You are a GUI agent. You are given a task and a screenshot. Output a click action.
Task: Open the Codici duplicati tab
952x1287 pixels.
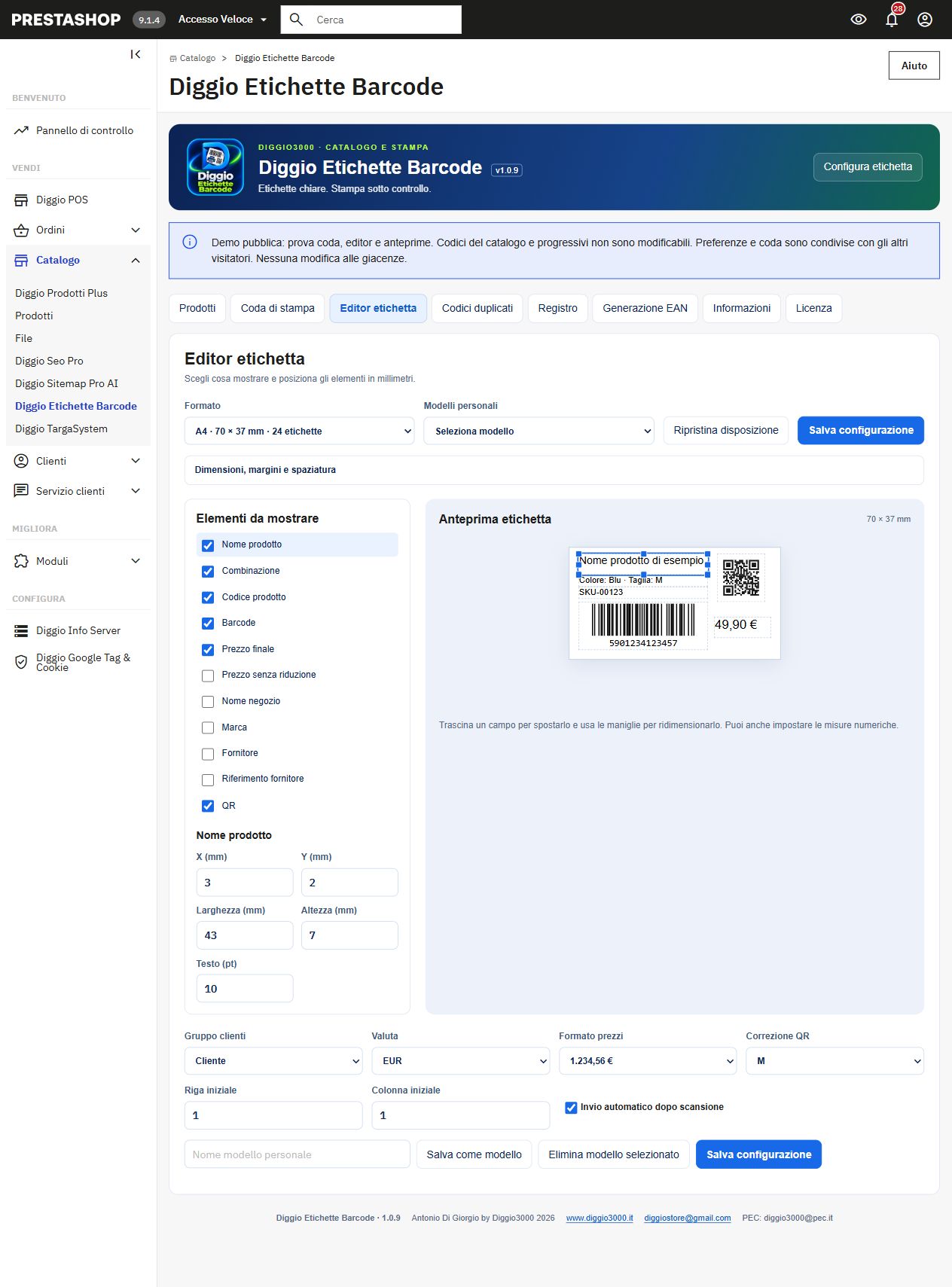[x=478, y=308]
